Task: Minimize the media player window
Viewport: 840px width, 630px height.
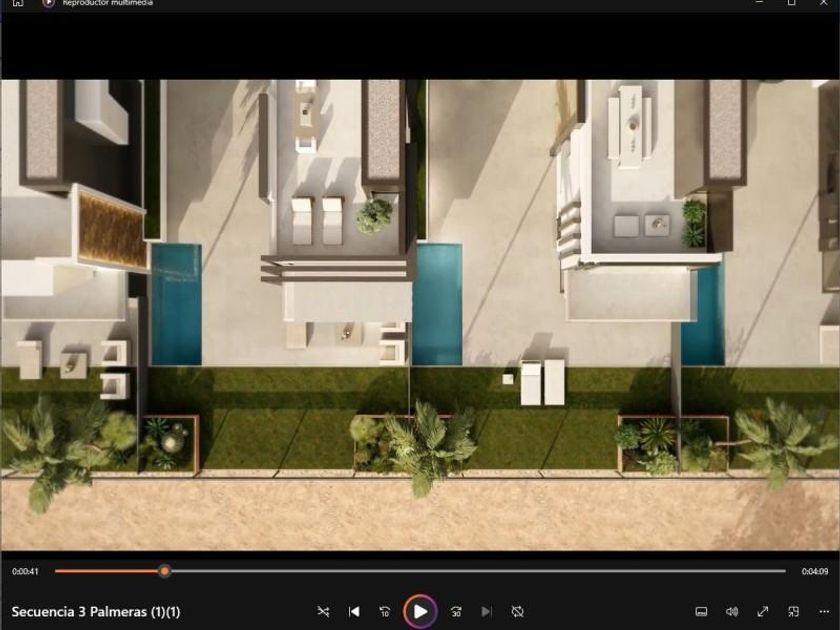Action: pyautogui.click(x=760, y=3)
